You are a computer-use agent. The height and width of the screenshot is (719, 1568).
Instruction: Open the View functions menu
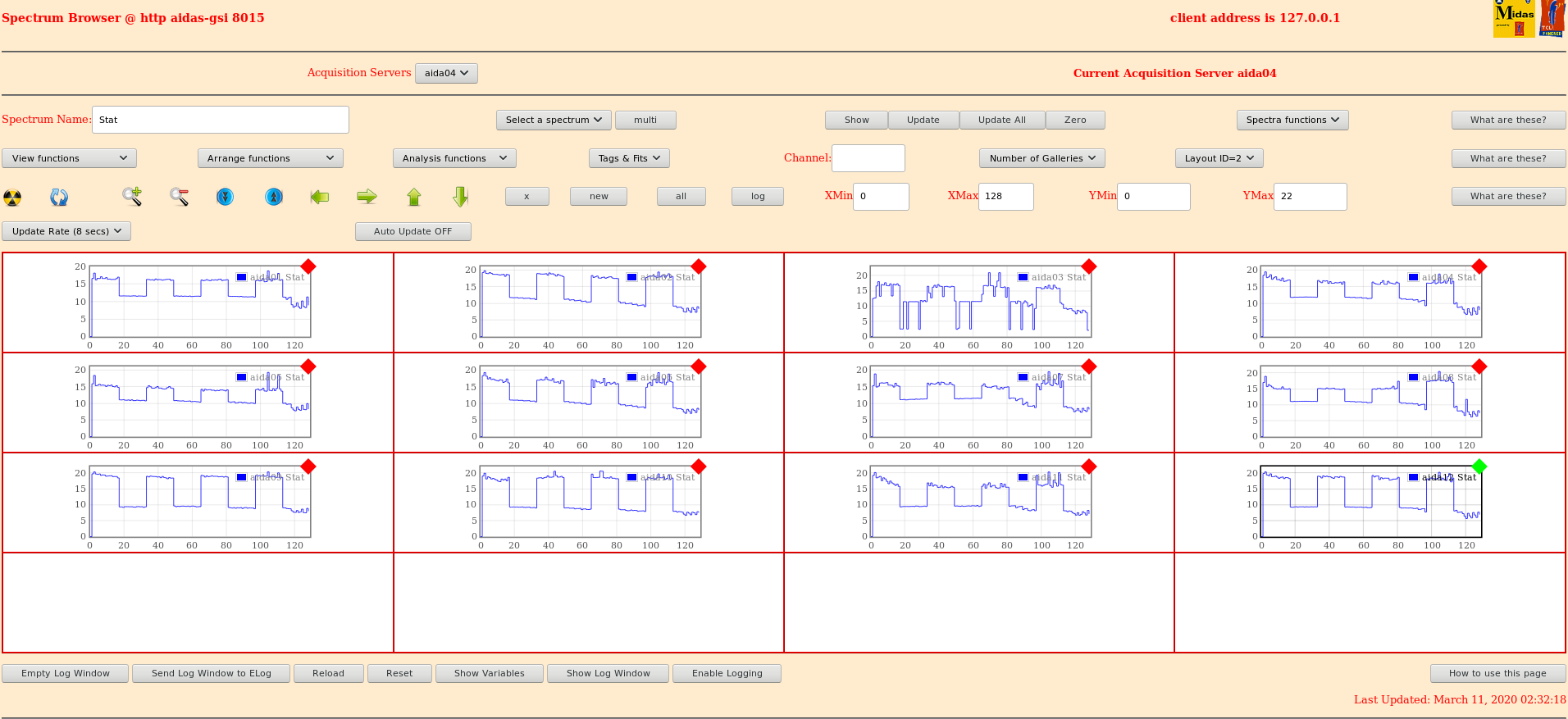tap(69, 158)
